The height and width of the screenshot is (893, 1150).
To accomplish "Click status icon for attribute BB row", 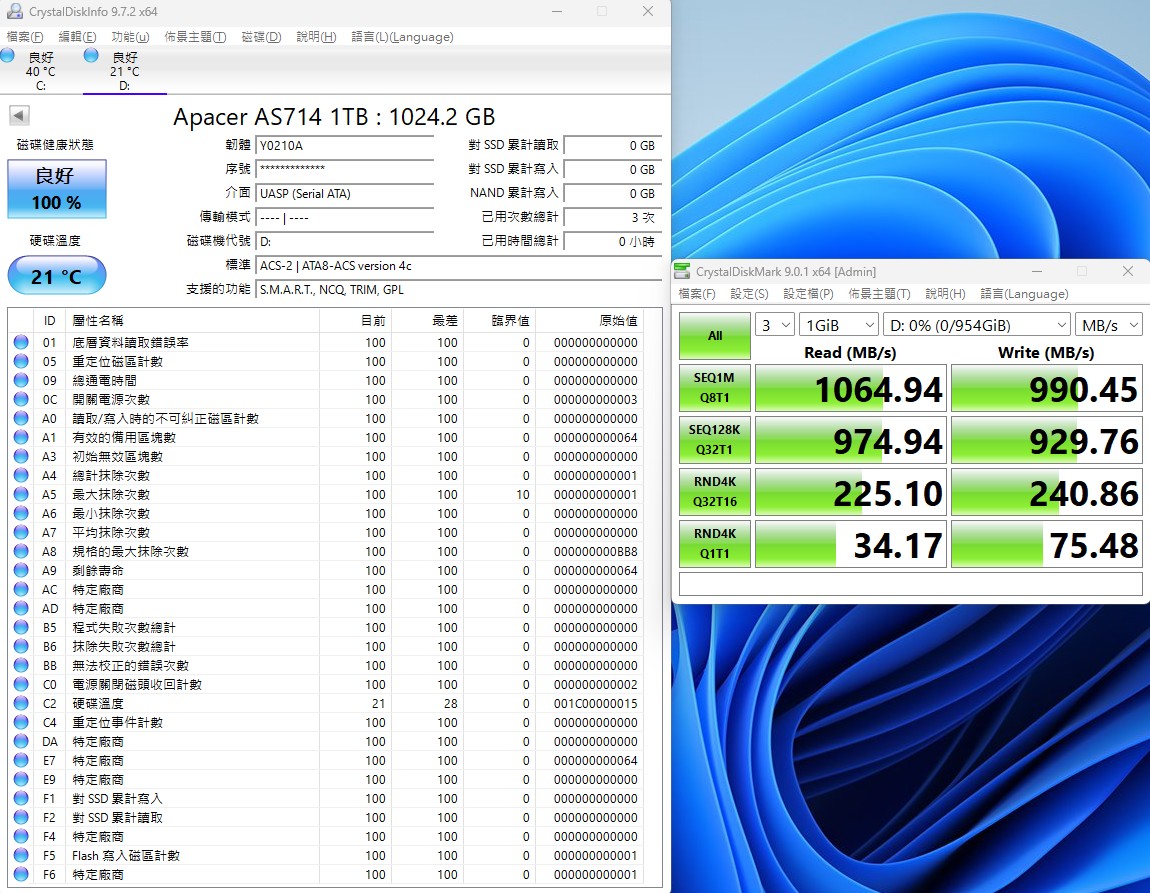I will pyautogui.click(x=21, y=665).
